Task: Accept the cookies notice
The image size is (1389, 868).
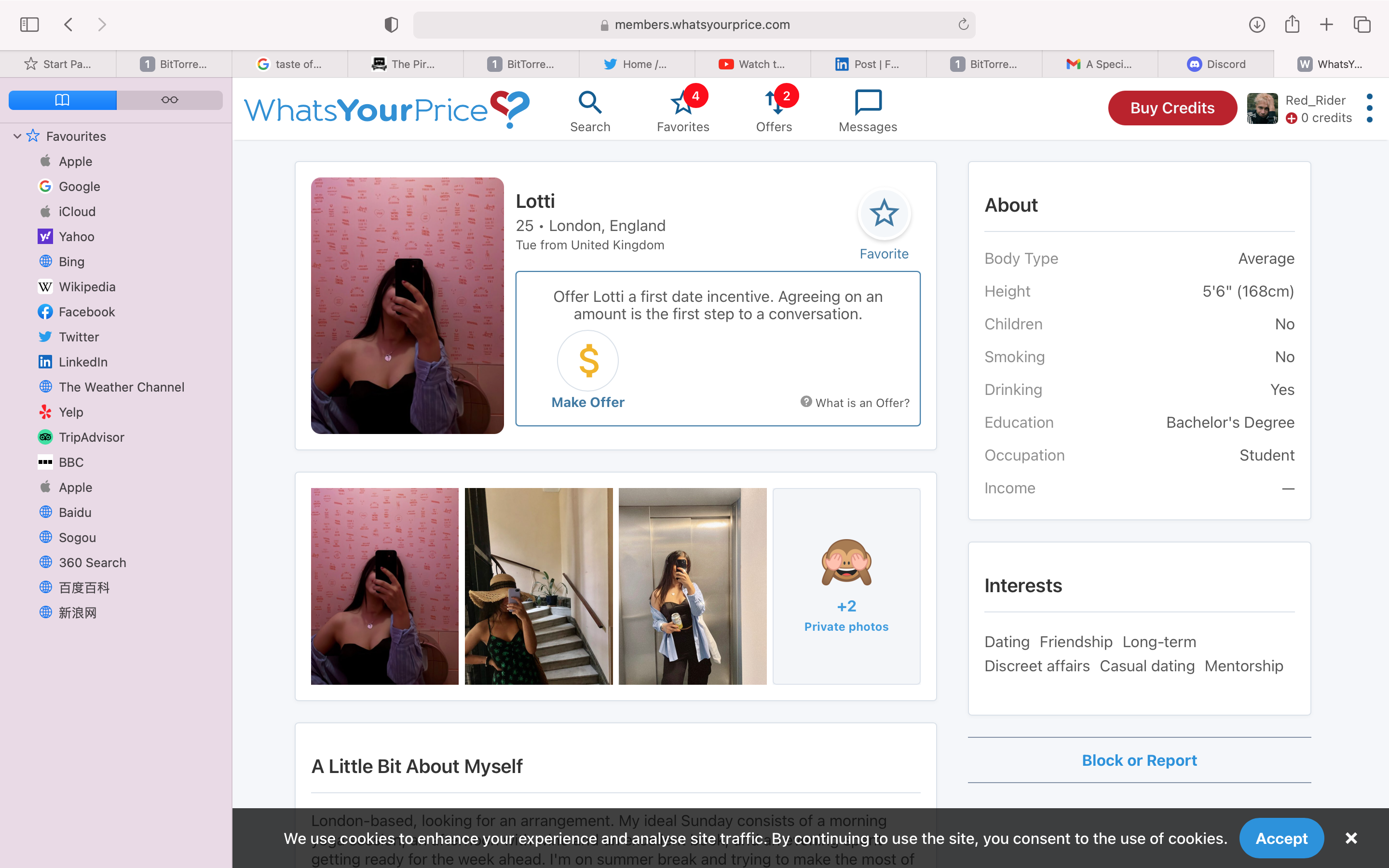Action: (1280, 838)
